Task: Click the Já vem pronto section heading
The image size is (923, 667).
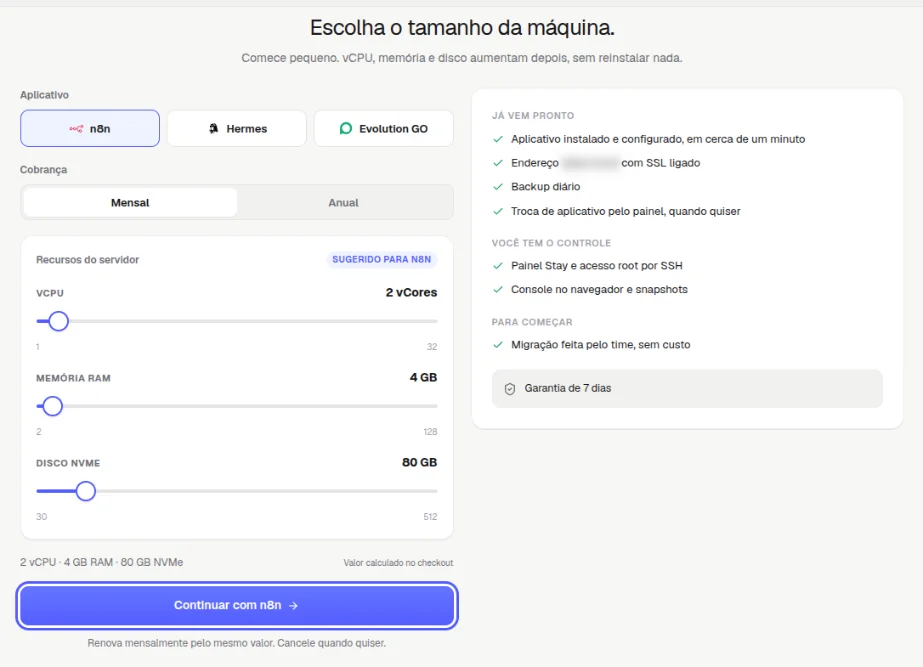Action: tap(533, 116)
